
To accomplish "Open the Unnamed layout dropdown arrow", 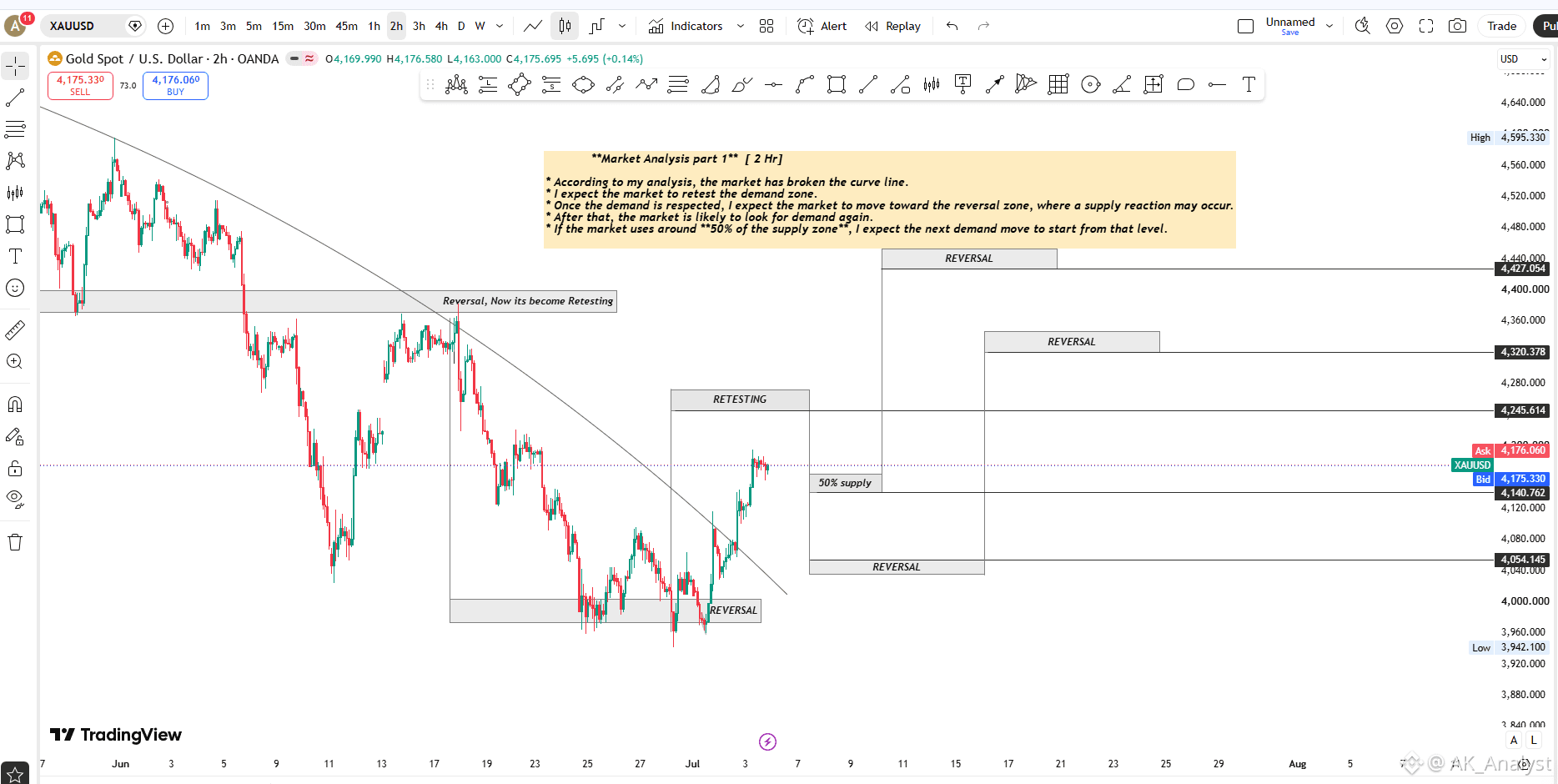I will pos(1329,26).
